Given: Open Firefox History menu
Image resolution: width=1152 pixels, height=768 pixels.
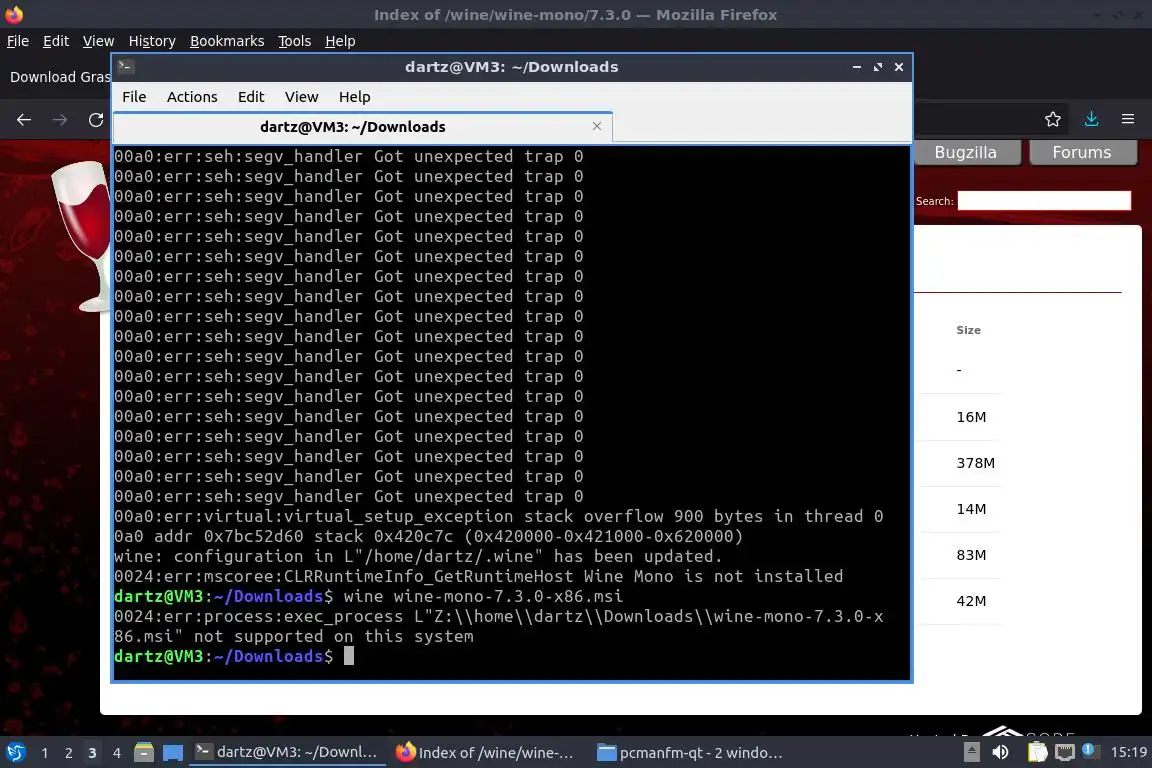Looking at the screenshot, I should click(x=152, y=41).
